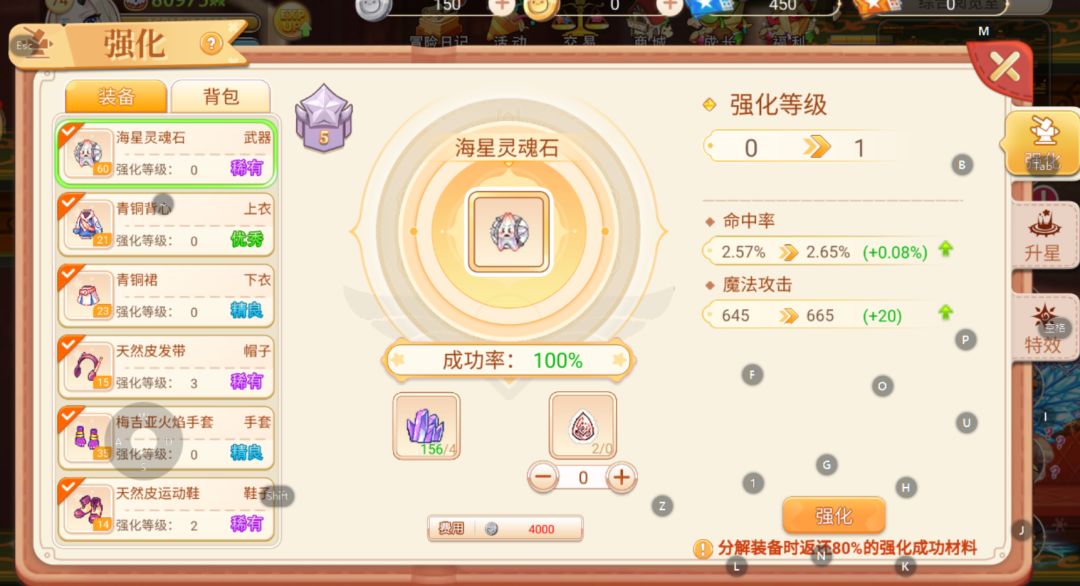Click the 海星灵魂石 item icon in center
This screenshot has height=586, width=1080.
point(509,232)
